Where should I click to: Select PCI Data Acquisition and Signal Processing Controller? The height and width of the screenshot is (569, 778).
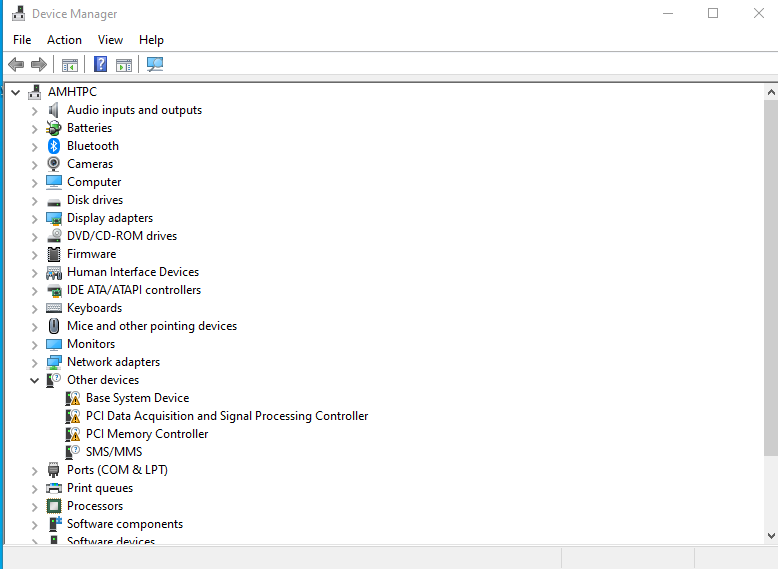(x=227, y=416)
